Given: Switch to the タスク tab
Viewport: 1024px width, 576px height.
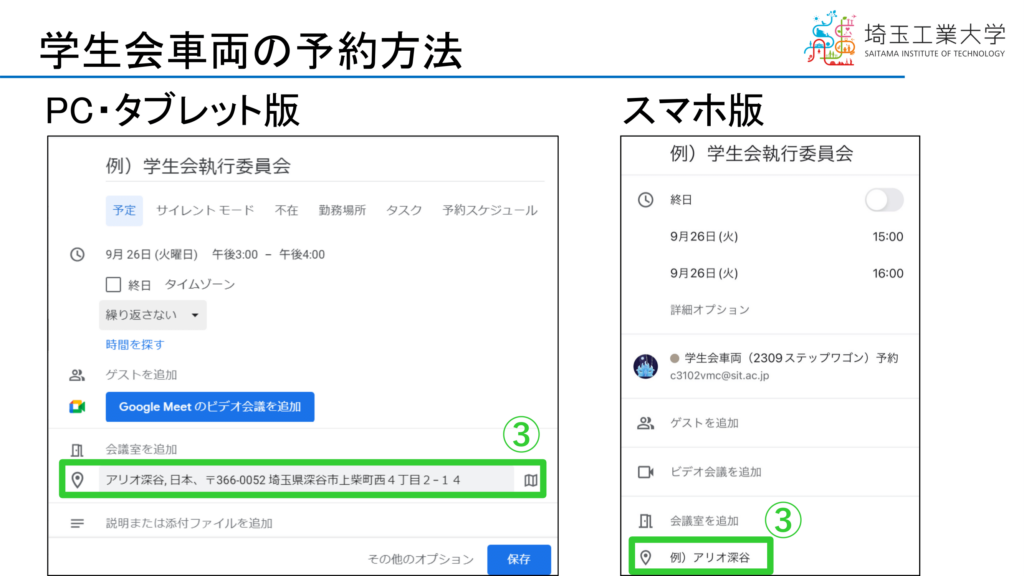Looking at the screenshot, I should pos(404,211).
